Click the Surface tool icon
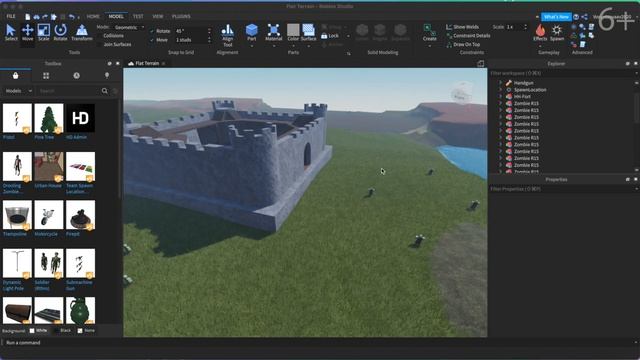This screenshot has height=360, width=640. coord(308,30)
